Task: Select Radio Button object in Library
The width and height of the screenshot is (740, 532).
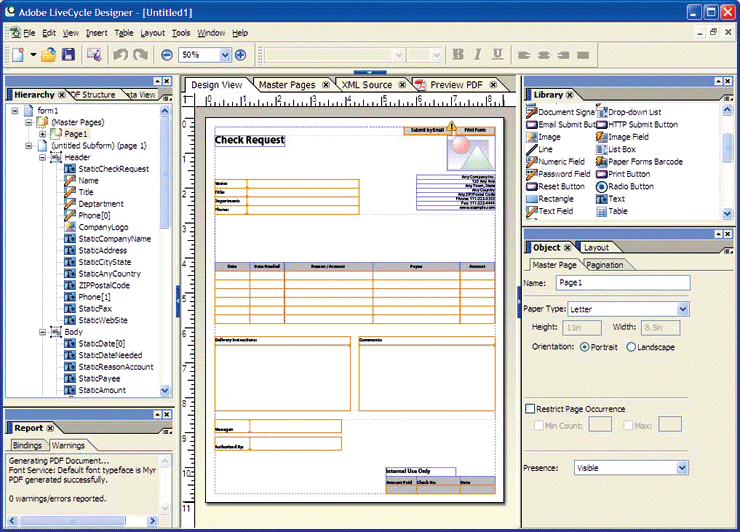Action: click(x=625, y=186)
